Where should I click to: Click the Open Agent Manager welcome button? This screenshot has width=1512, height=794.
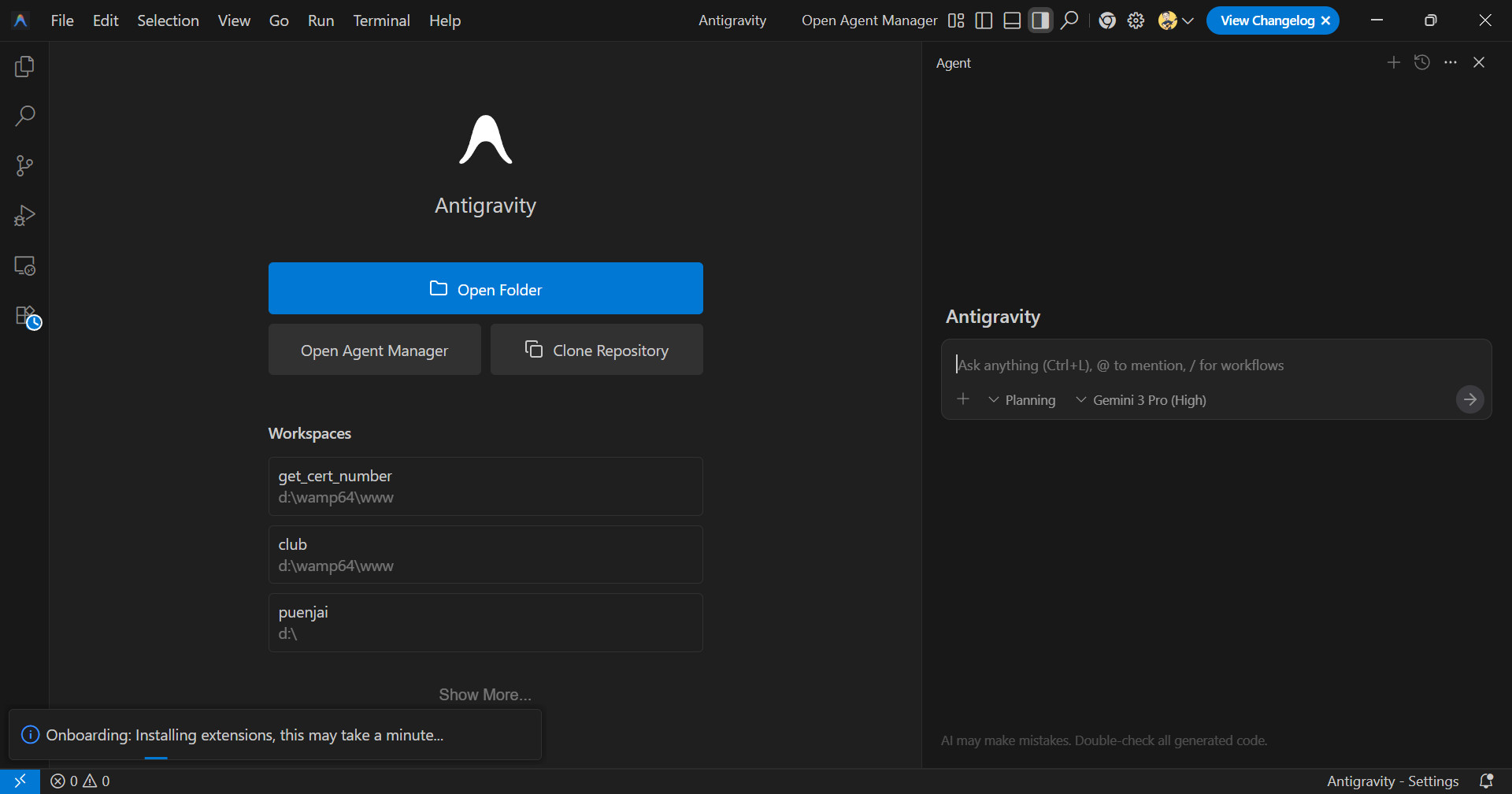[375, 350]
